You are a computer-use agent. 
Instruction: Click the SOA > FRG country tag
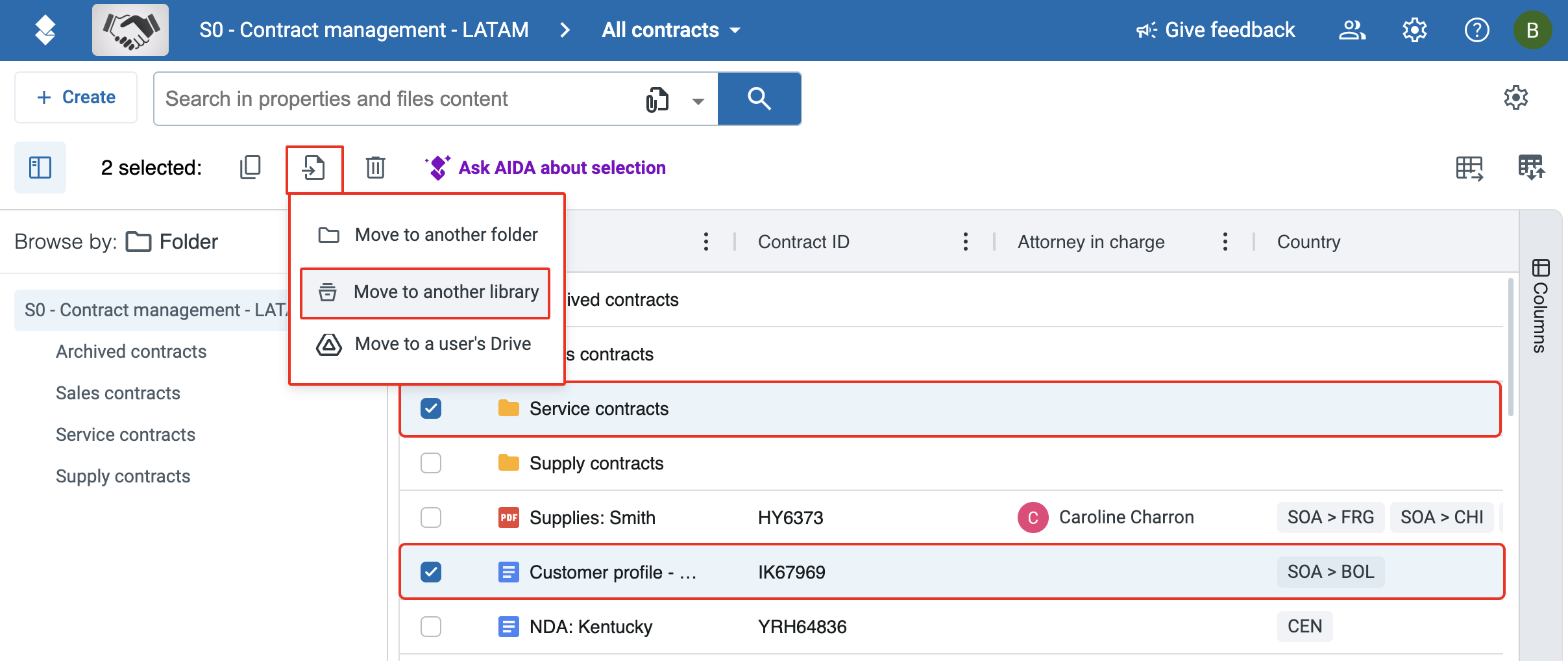(1330, 518)
